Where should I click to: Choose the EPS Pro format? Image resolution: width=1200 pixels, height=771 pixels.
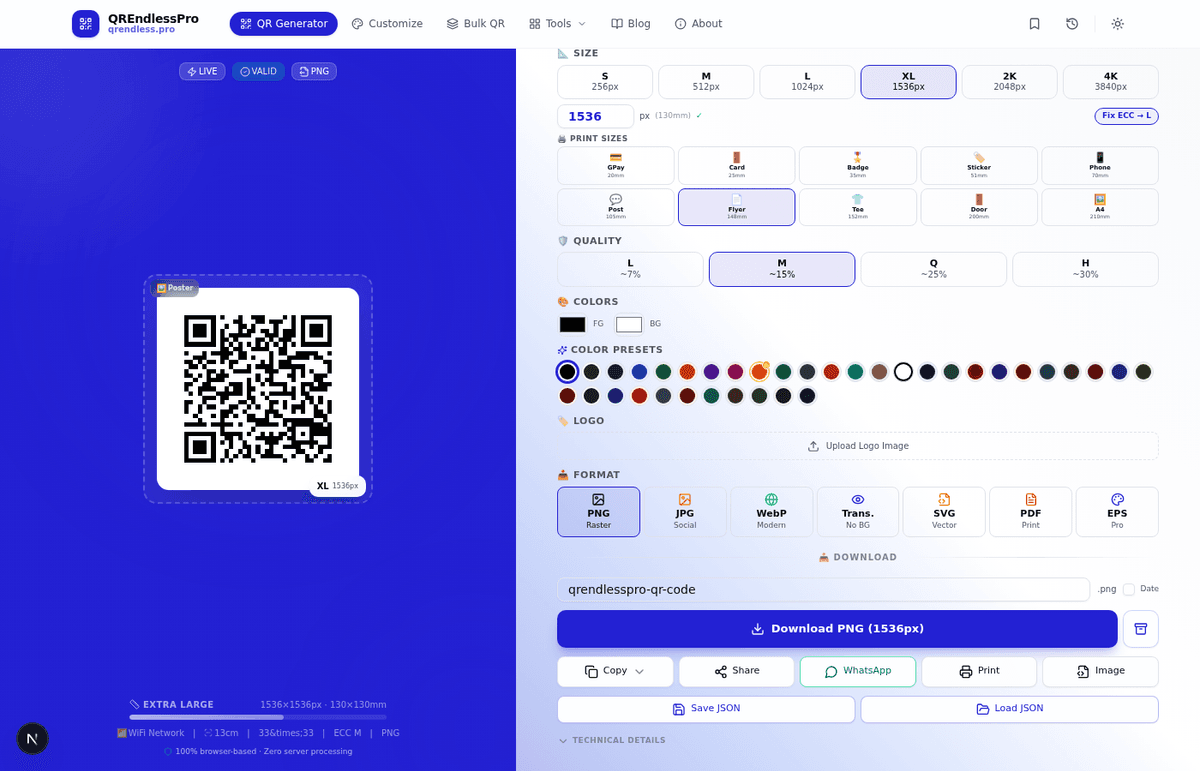coord(1117,512)
